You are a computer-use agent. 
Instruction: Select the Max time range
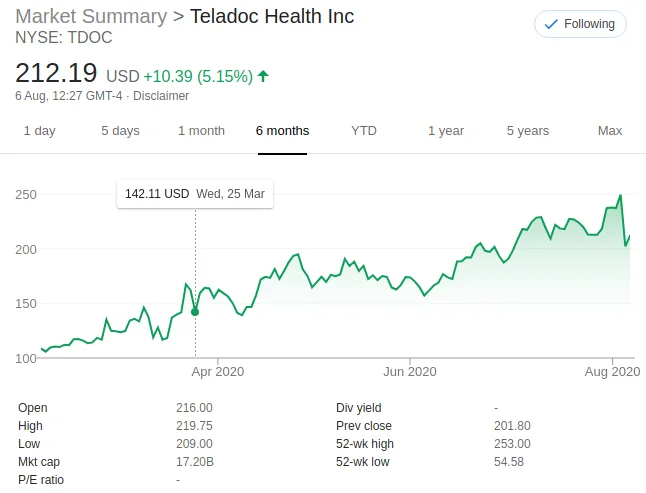pos(609,131)
